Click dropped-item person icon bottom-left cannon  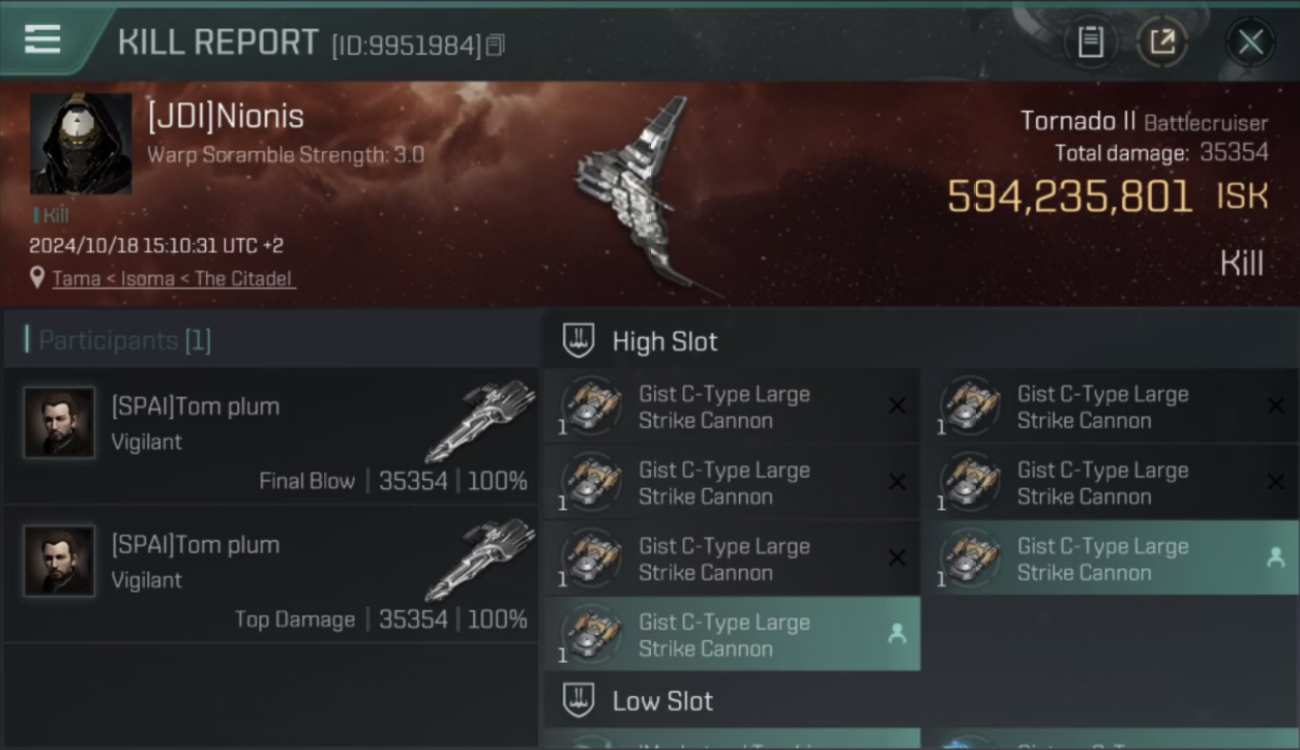897,634
